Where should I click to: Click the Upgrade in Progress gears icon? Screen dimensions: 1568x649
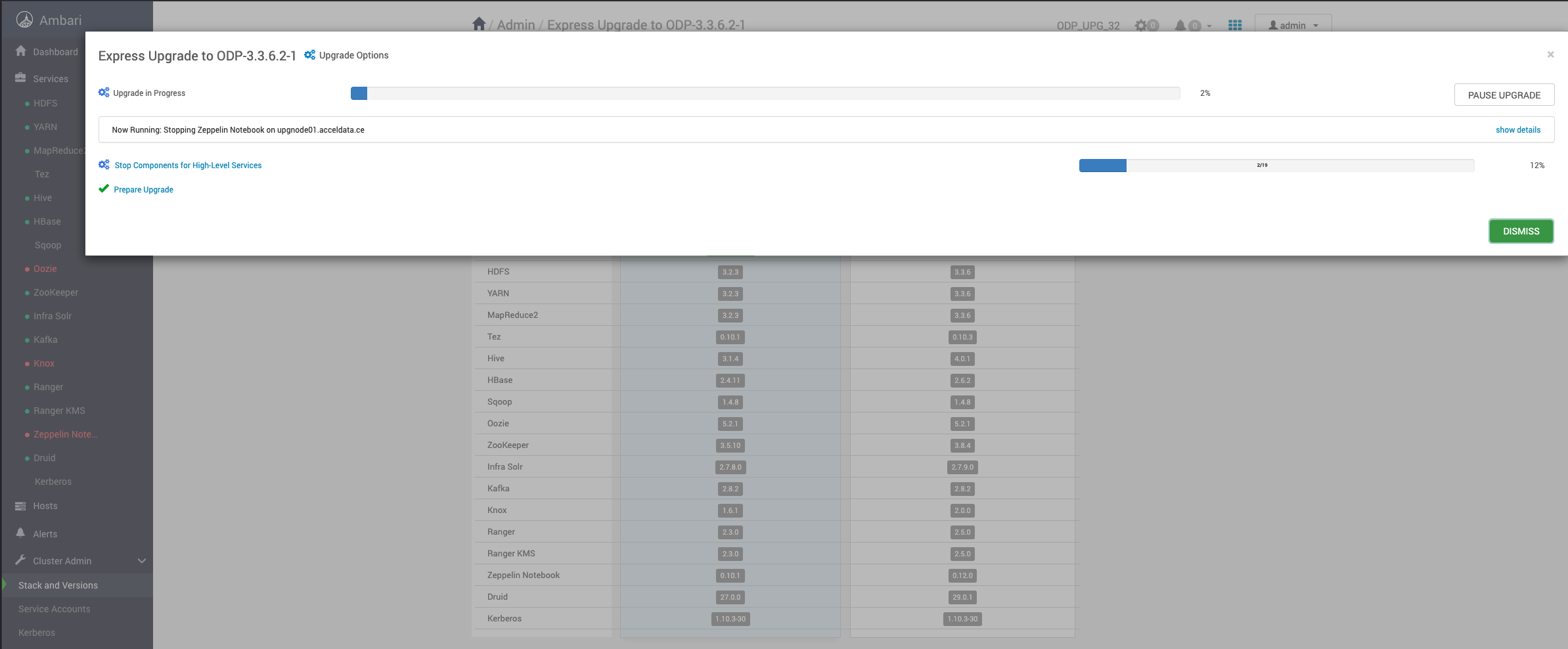tap(104, 93)
